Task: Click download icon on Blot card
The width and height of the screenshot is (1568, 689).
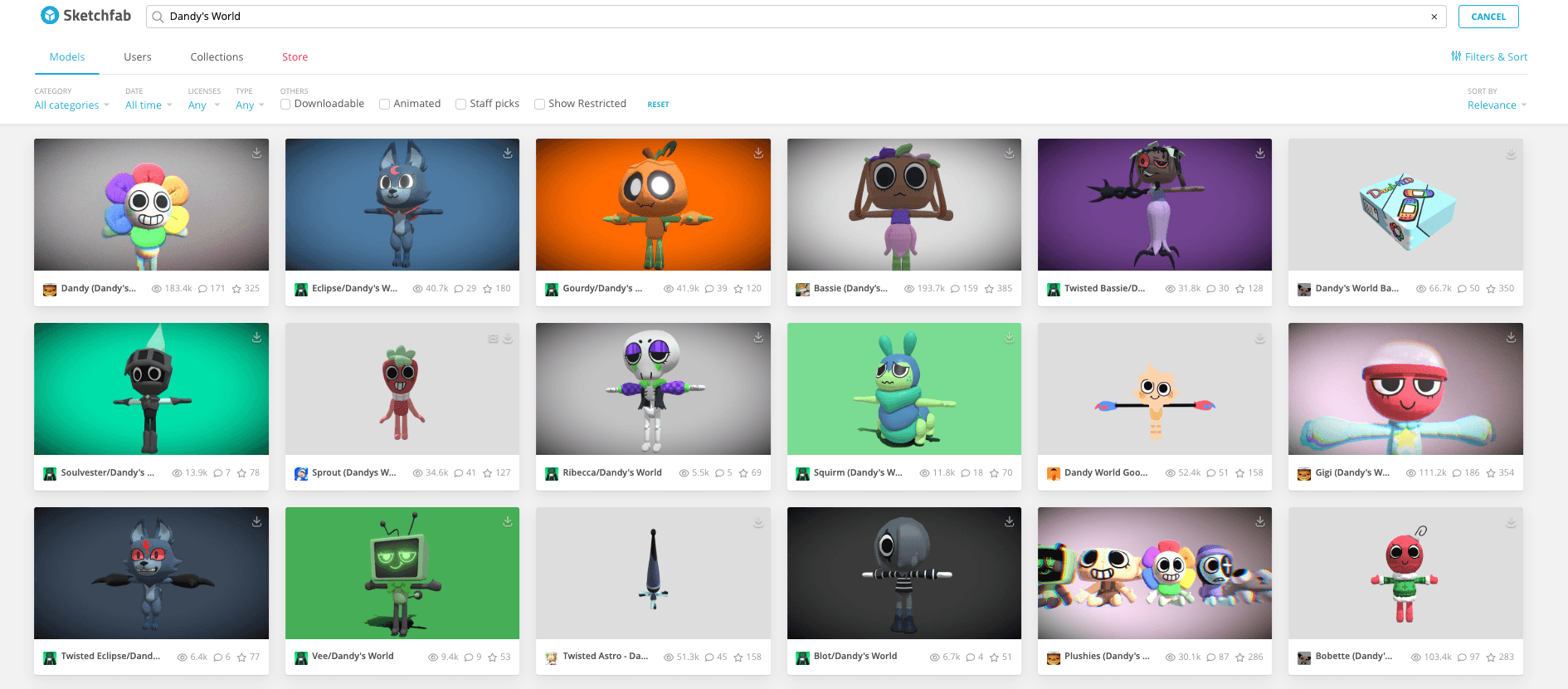Action: 1010,521
